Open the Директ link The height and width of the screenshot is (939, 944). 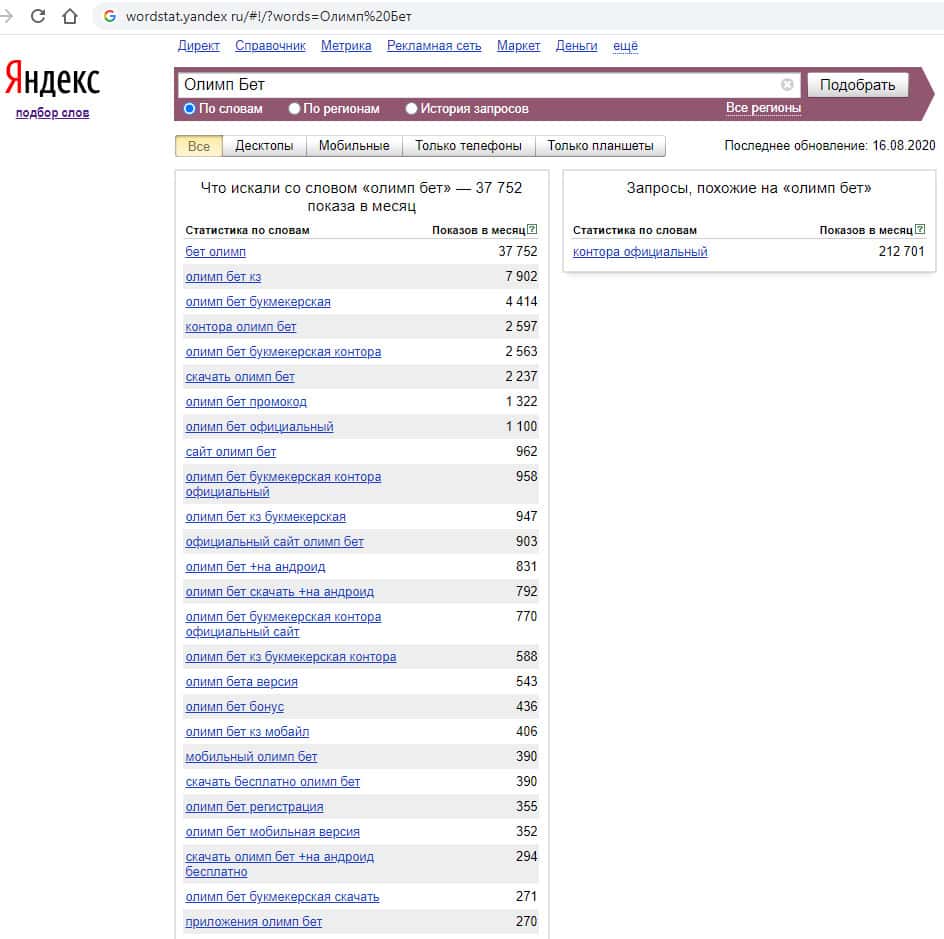[x=199, y=46]
